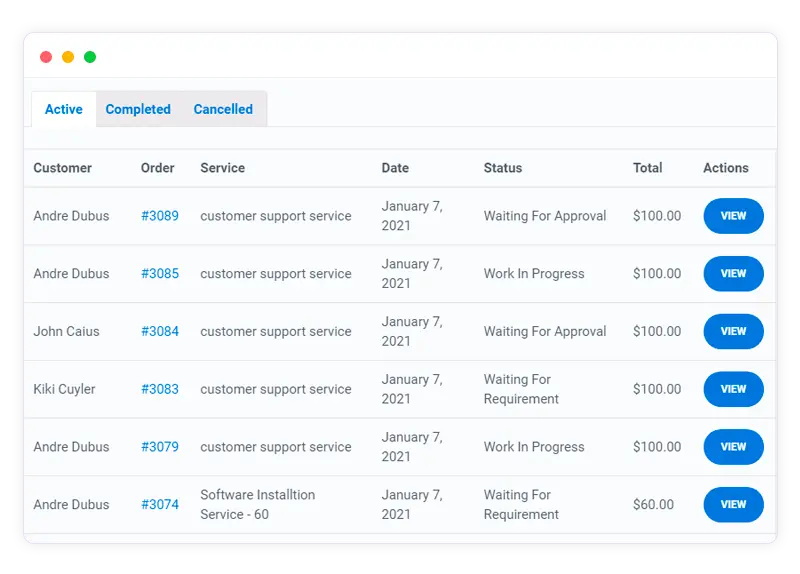Click the Status column header
The height and width of the screenshot is (574, 800).
503,168
